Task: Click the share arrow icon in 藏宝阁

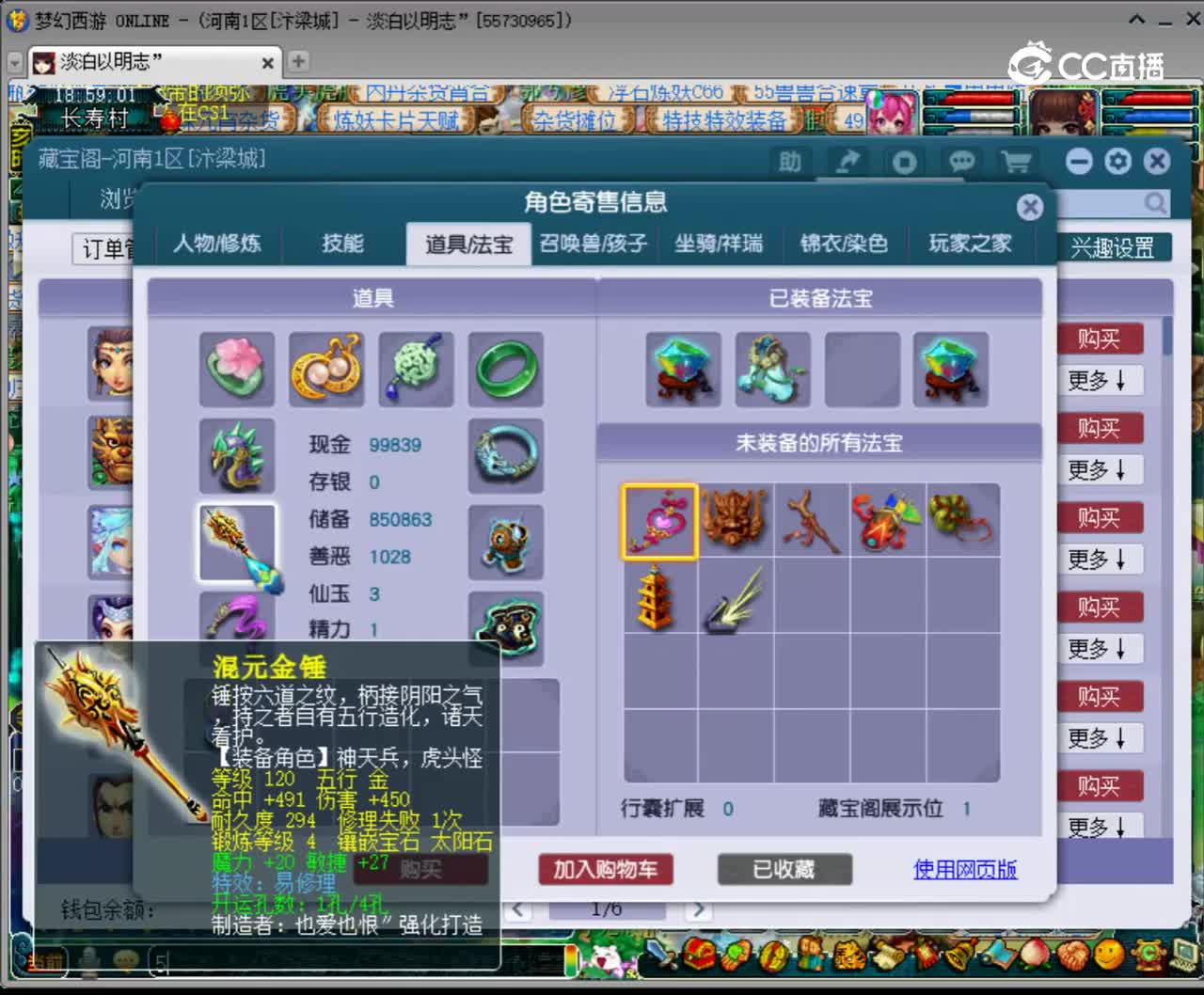Action: point(848,162)
